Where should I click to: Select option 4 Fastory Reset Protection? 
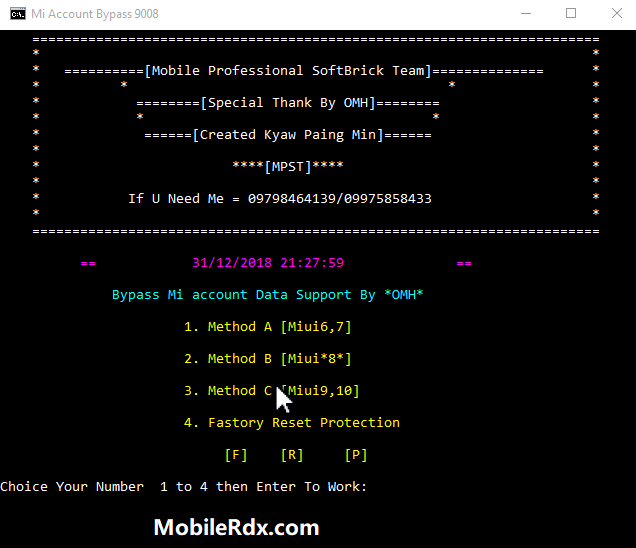click(292, 423)
